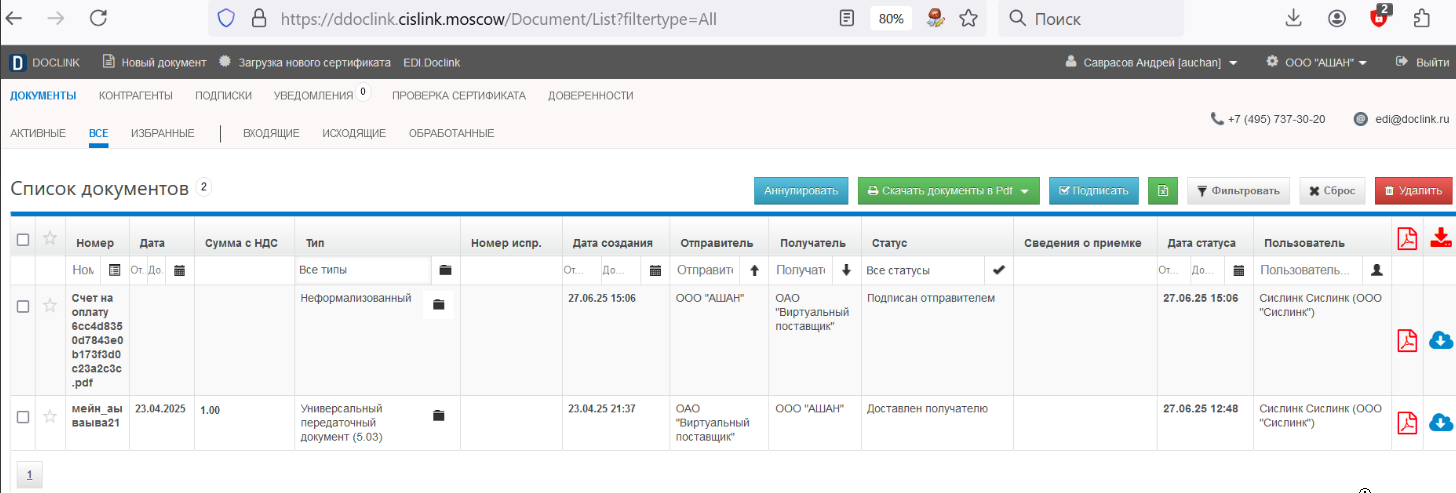The width and height of the screenshot is (1456, 493).
Task: Open calendar icon in the Дата создания filter
Action: [x=655, y=270]
